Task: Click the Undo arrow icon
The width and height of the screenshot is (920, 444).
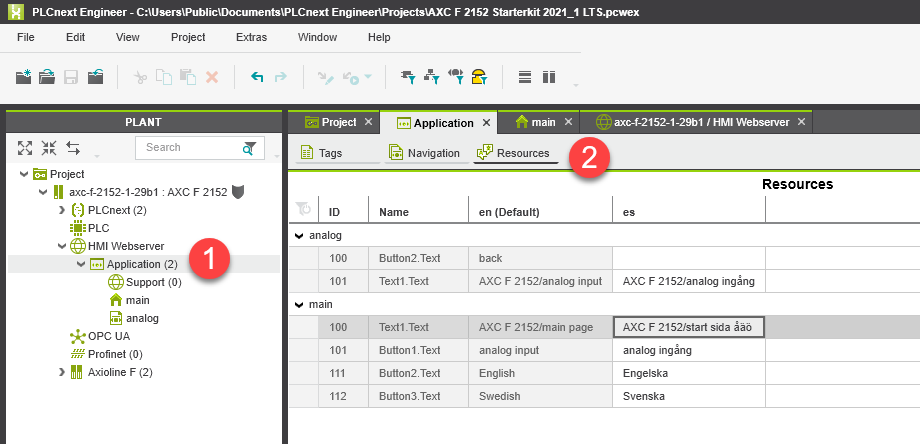Action: tap(257, 77)
